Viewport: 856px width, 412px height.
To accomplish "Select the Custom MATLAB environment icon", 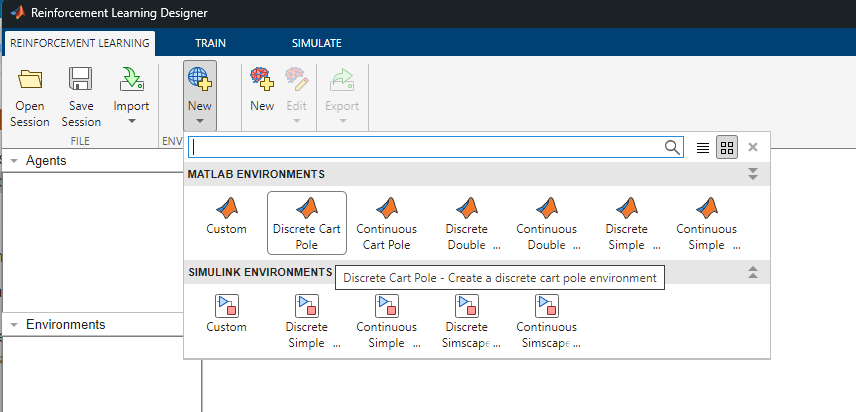I will coord(226,209).
